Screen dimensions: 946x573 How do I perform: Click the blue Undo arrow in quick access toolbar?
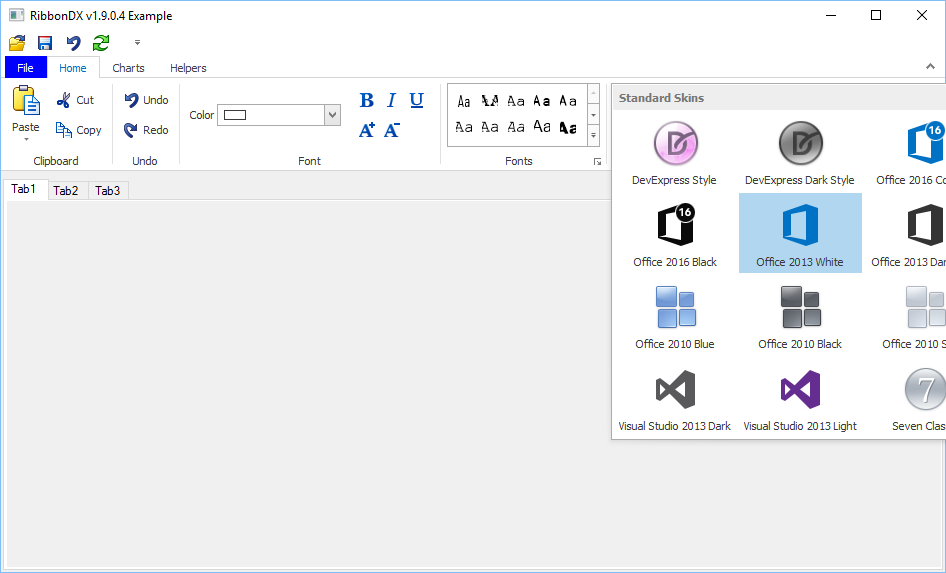point(73,43)
